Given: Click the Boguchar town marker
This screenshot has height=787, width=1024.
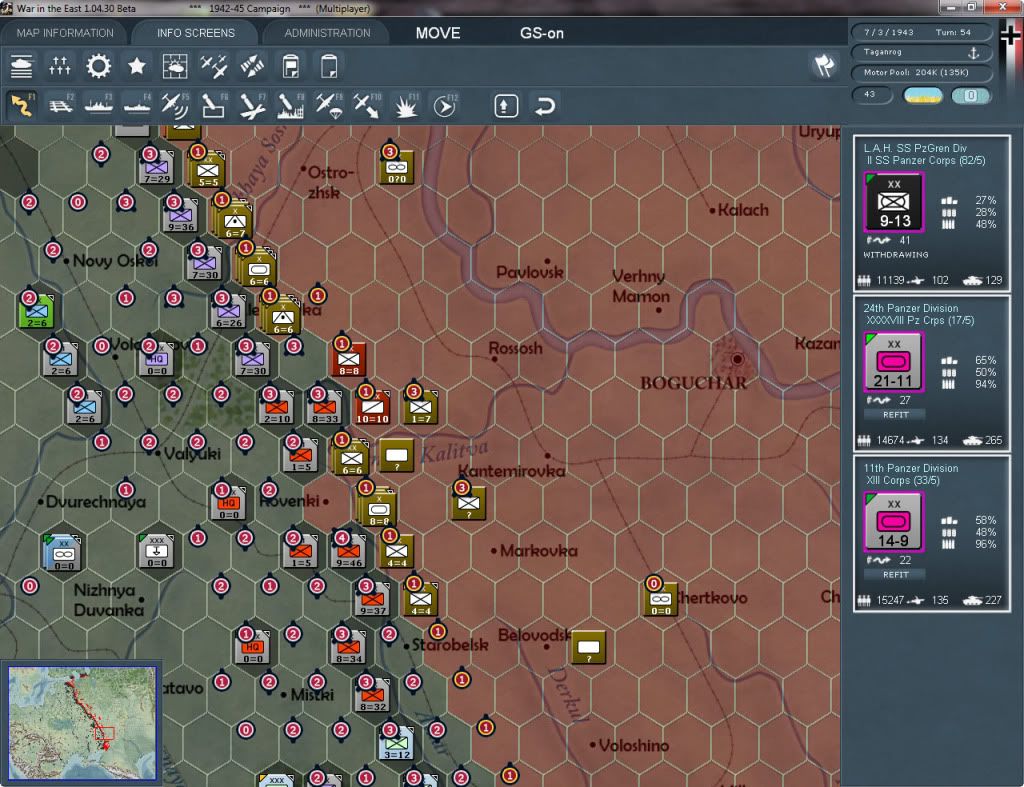Looking at the screenshot, I should [737, 359].
